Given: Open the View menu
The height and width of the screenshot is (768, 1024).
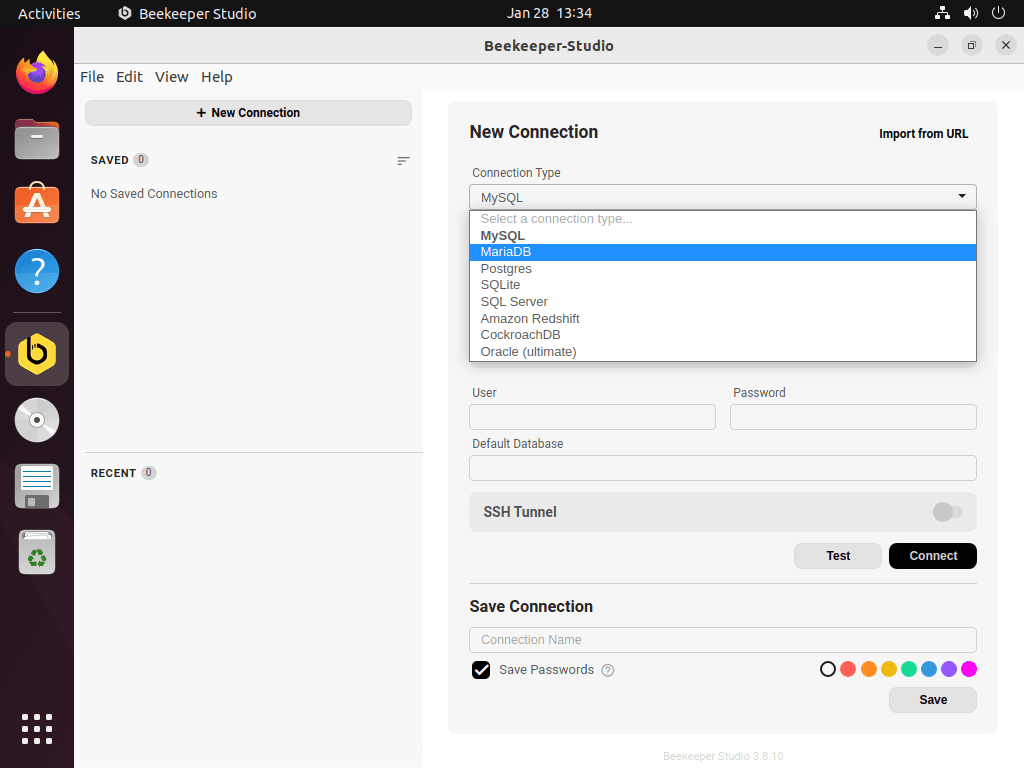Looking at the screenshot, I should point(172,77).
